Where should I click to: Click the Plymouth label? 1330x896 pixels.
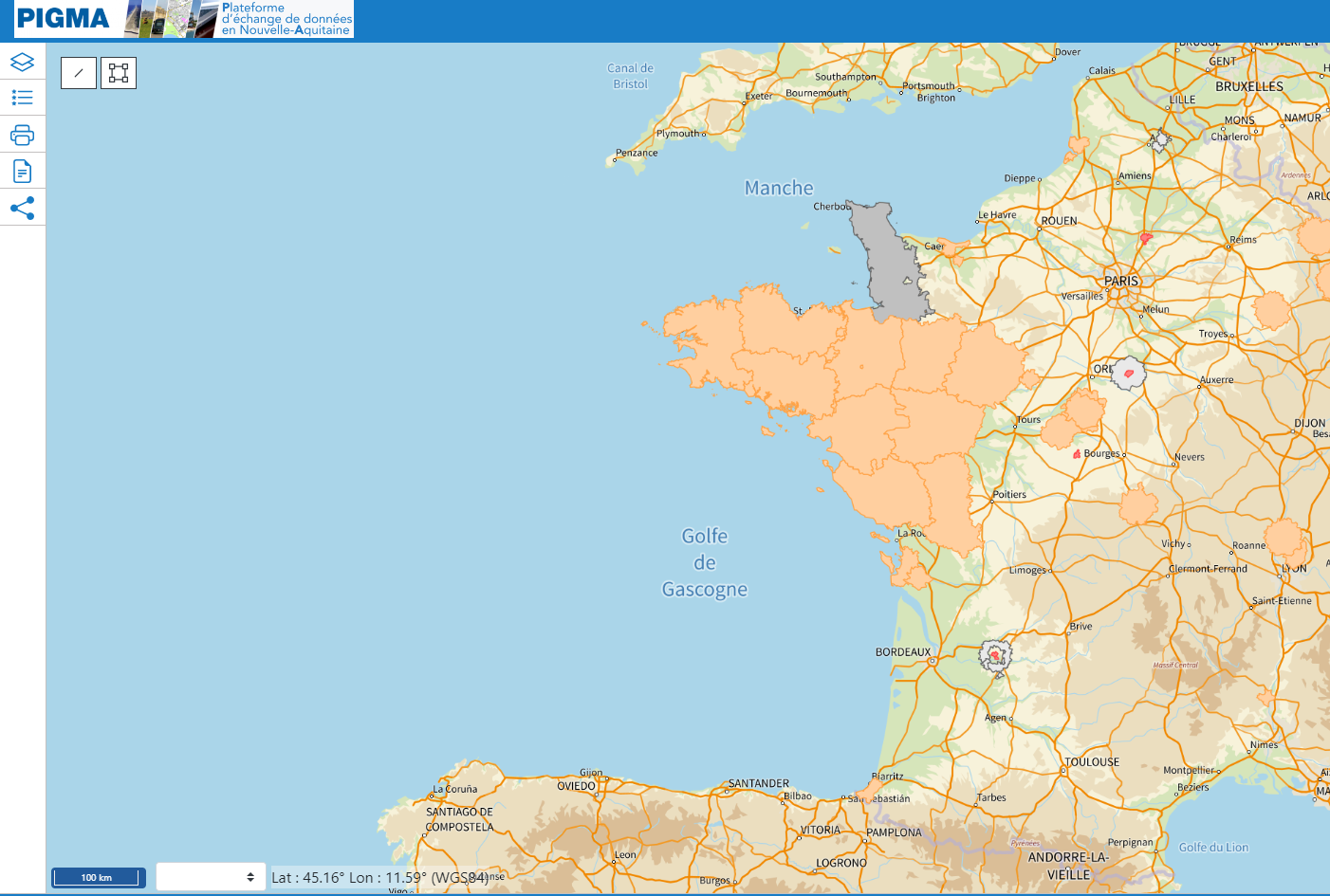coord(677,134)
